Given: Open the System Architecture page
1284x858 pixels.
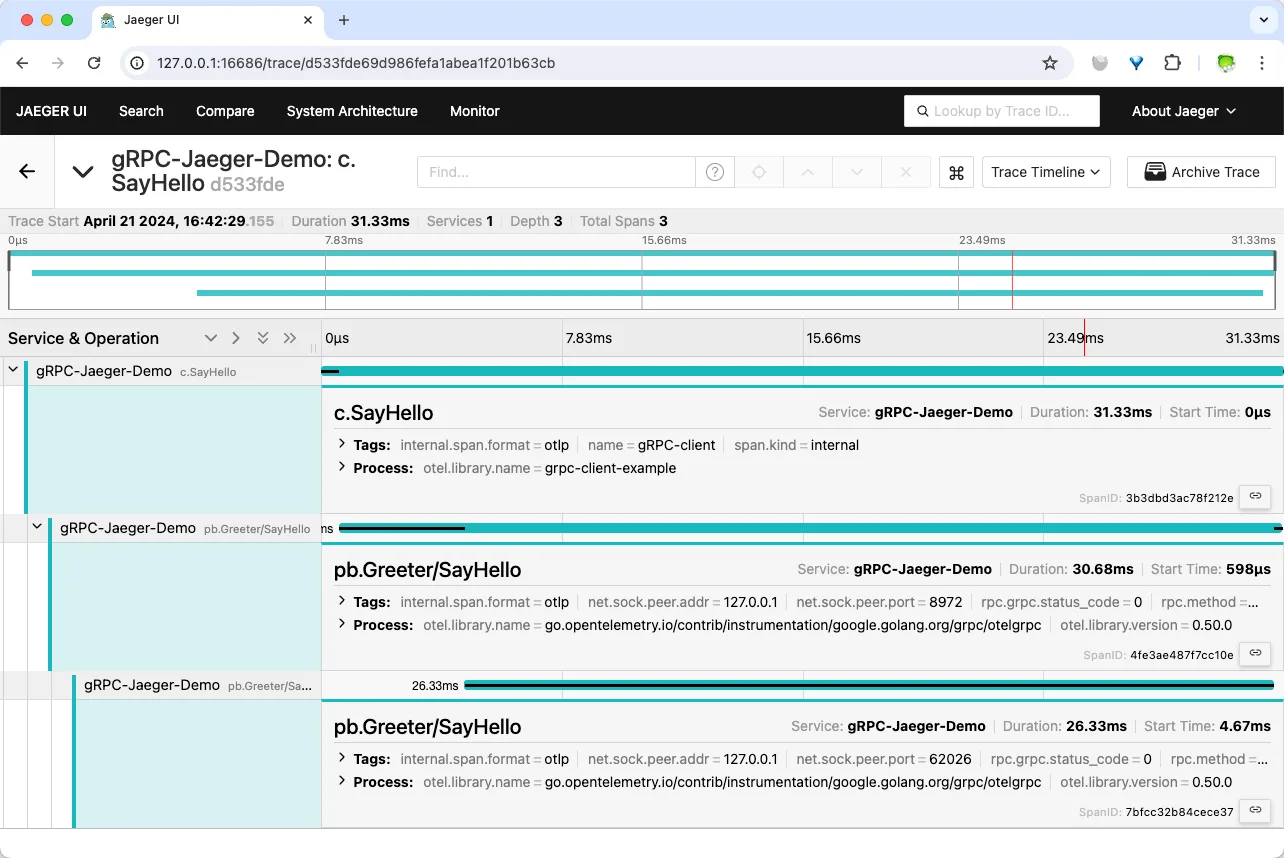Looking at the screenshot, I should [x=352, y=111].
